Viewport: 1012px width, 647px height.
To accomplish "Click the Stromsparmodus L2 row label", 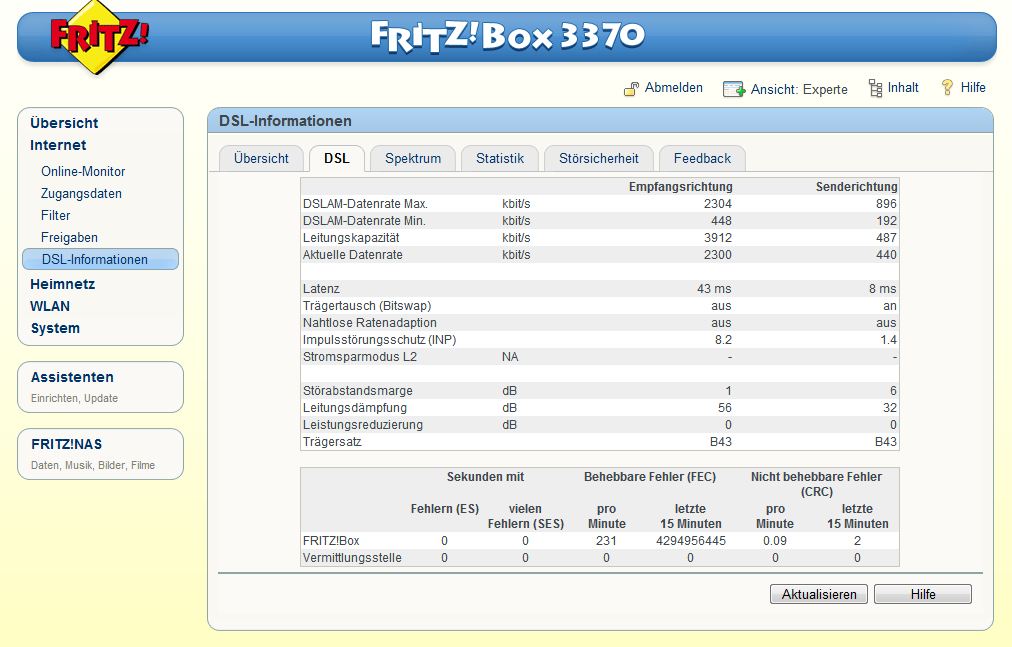I will tap(360, 356).
